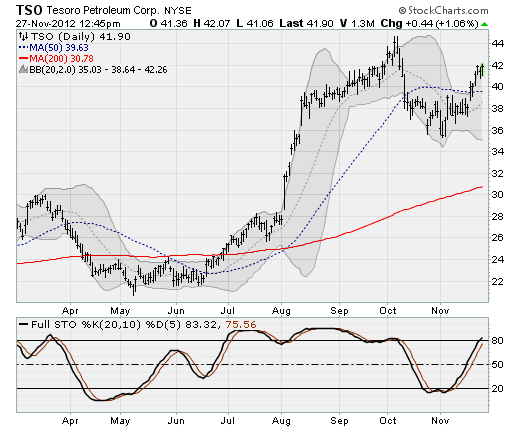The width and height of the screenshot is (520, 429).
Task: Click the Aug label under the price chart
Action: [x=281, y=311]
